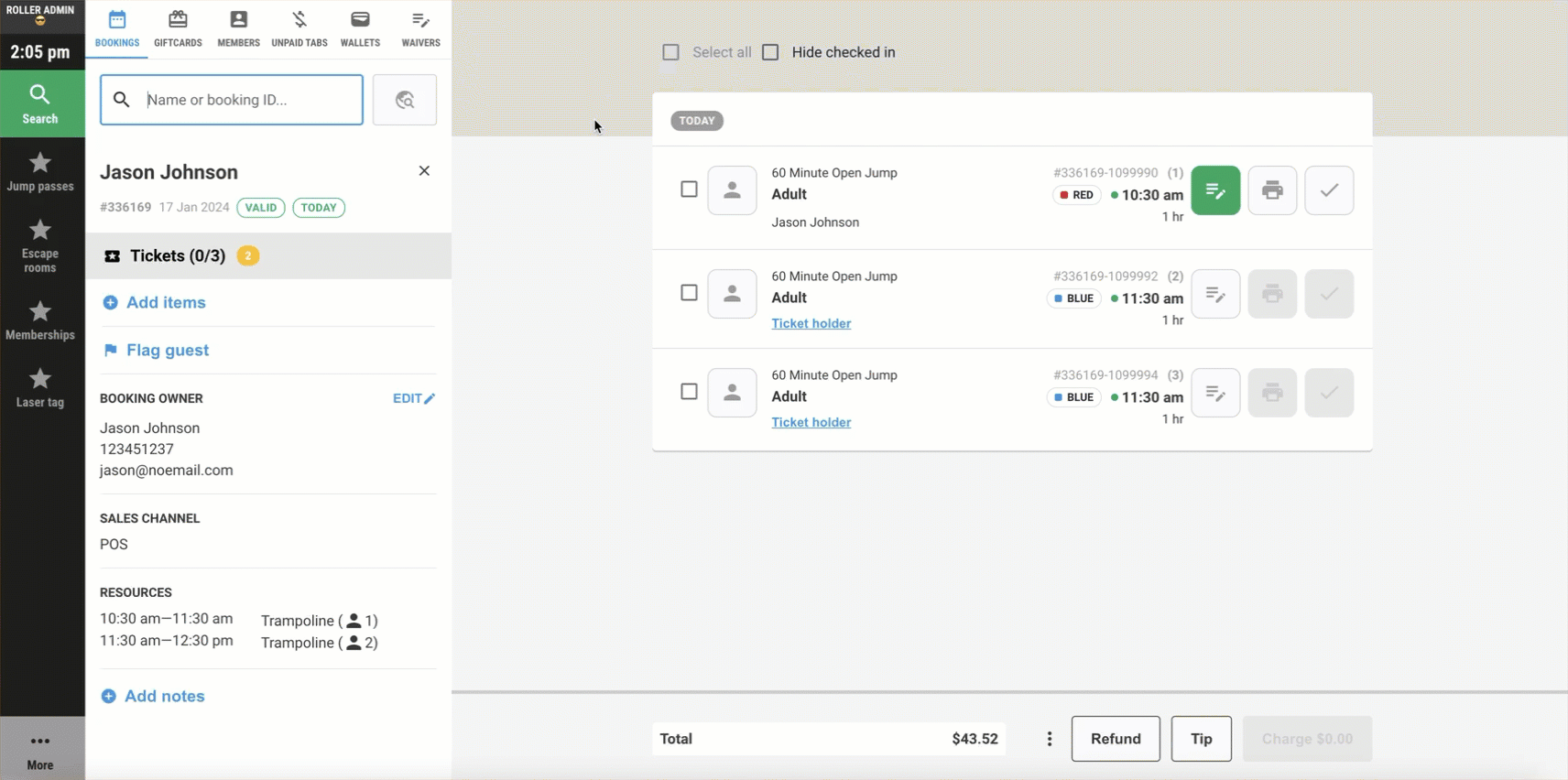Screen dimensions: 1568x780
Task: Click the Roller Admin profile at top
Action: tap(41, 15)
